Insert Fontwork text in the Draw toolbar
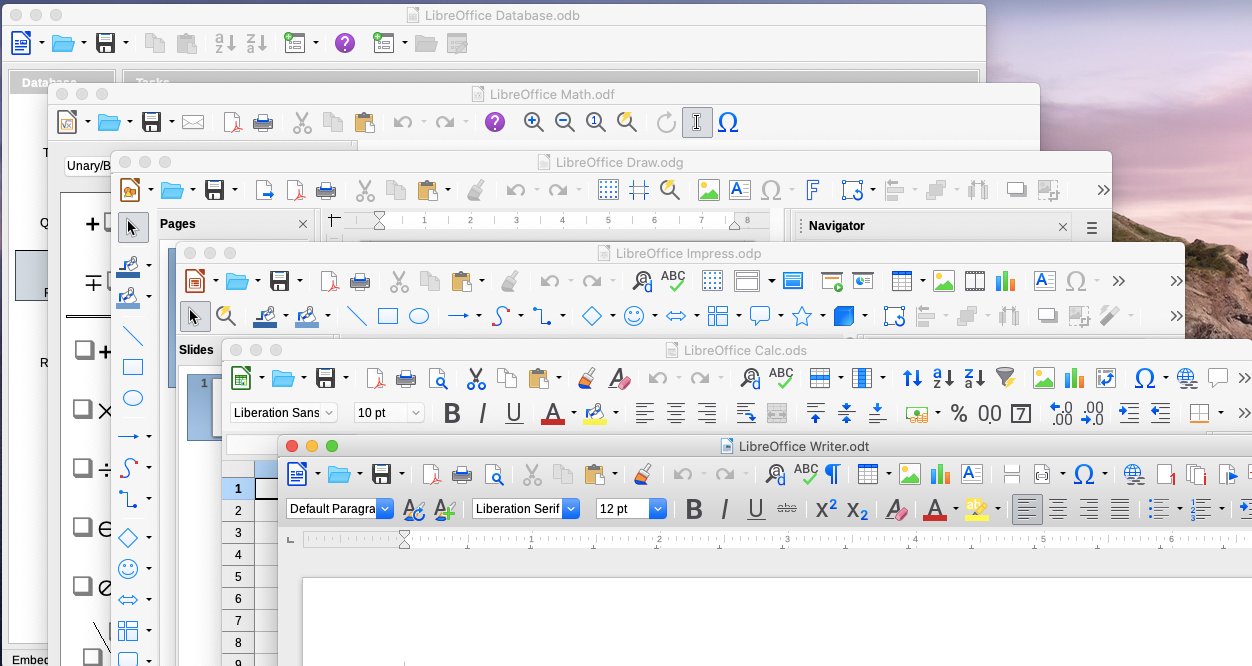Image resolution: width=1252 pixels, height=666 pixels. pos(813,190)
